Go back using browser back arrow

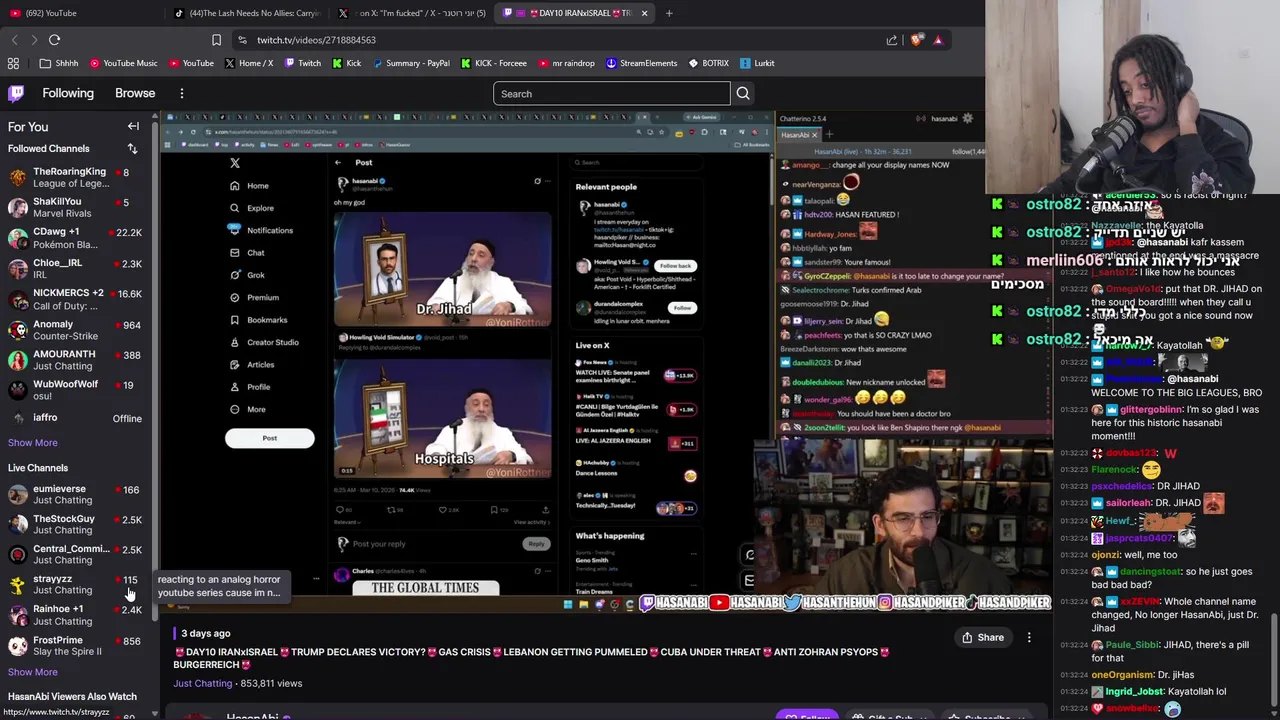point(14,40)
